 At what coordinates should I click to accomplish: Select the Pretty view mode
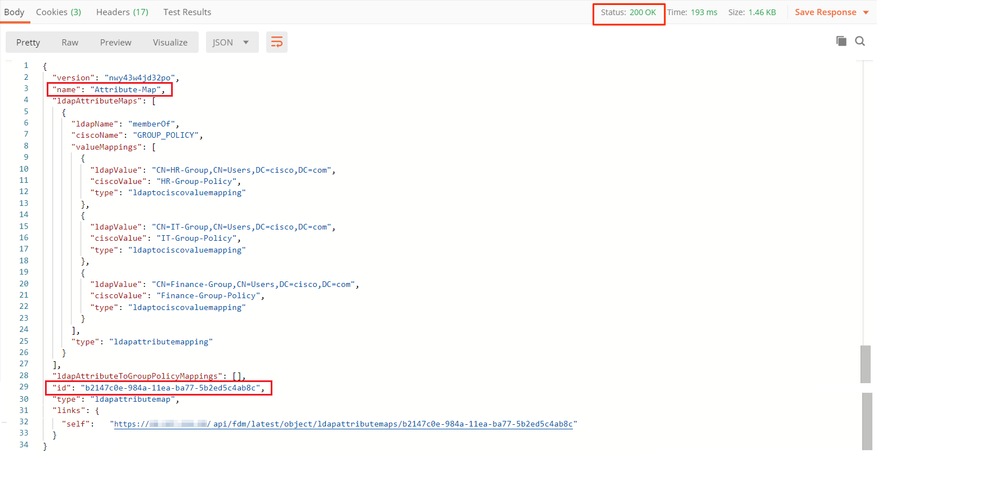pos(28,43)
